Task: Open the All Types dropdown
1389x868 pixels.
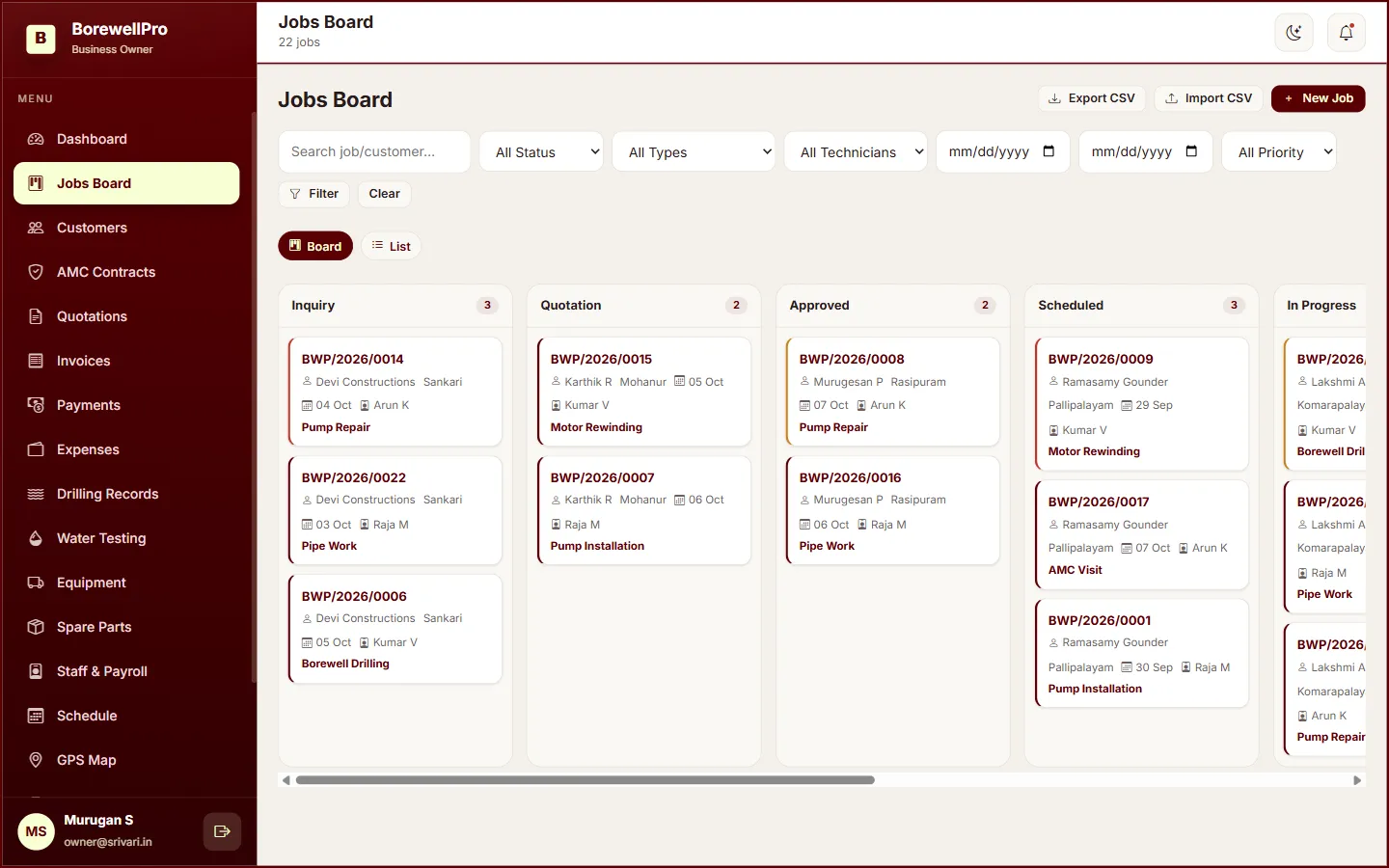Action: pos(694,151)
